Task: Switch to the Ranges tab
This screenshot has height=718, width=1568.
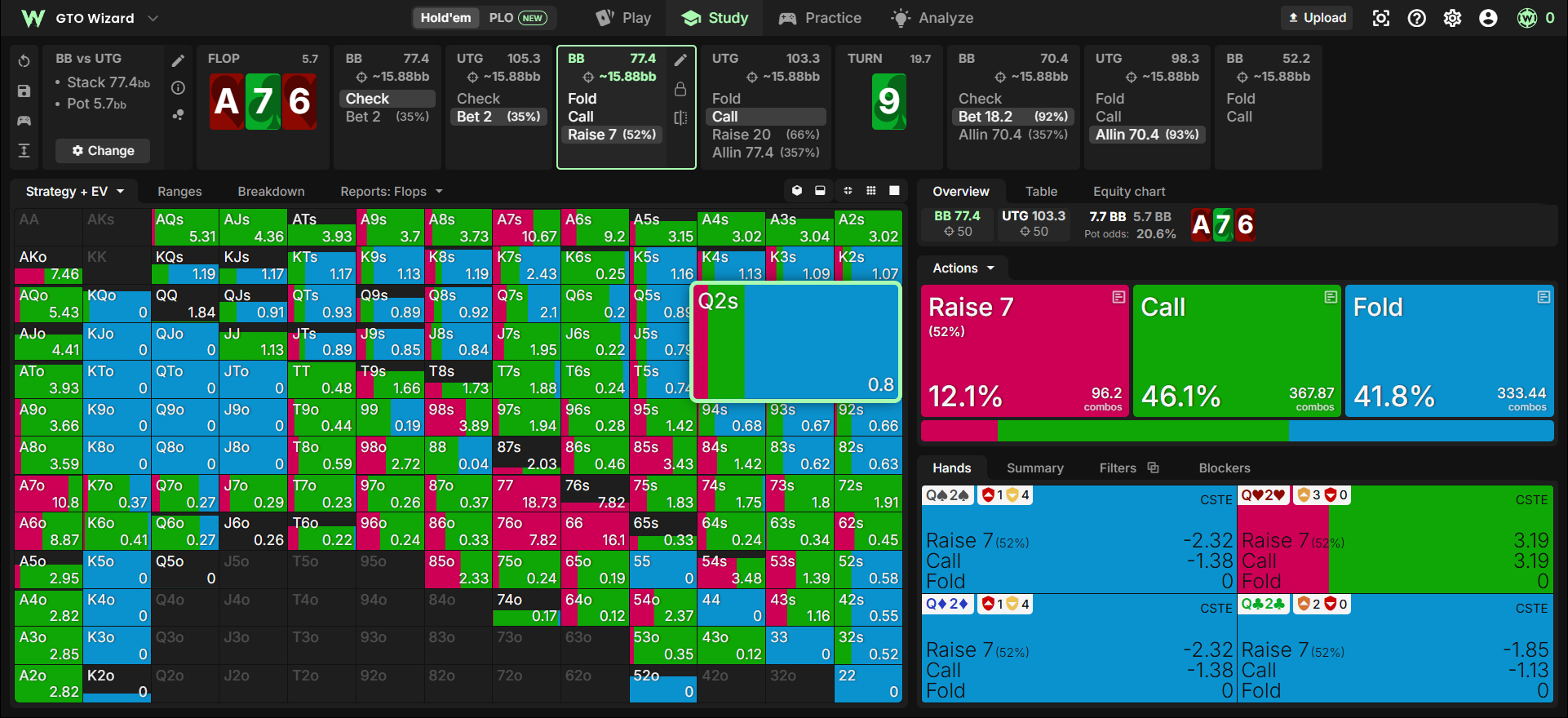Action: pyautogui.click(x=179, y=192)
